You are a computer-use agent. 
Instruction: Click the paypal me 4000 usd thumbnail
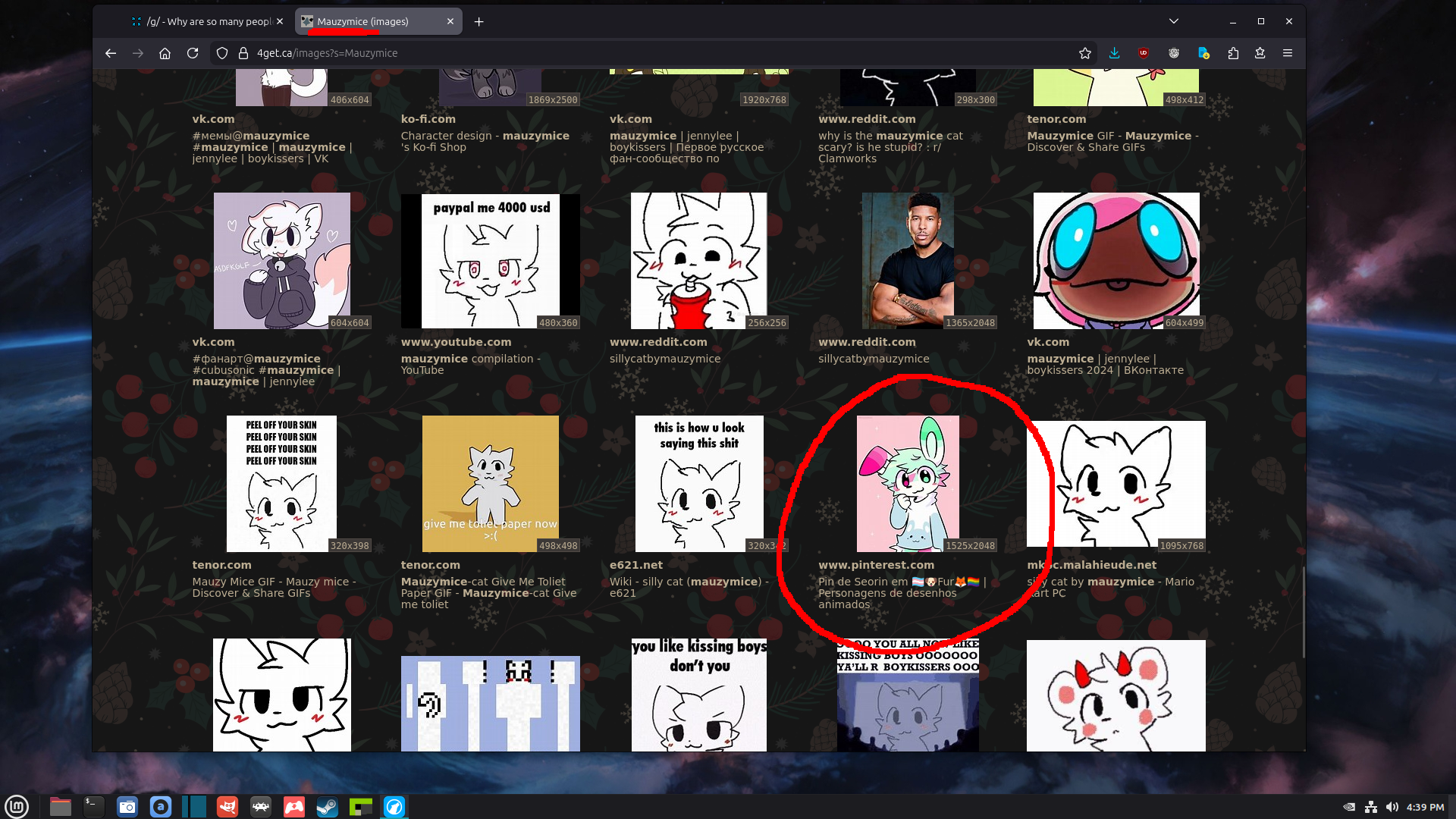(490, 261)
